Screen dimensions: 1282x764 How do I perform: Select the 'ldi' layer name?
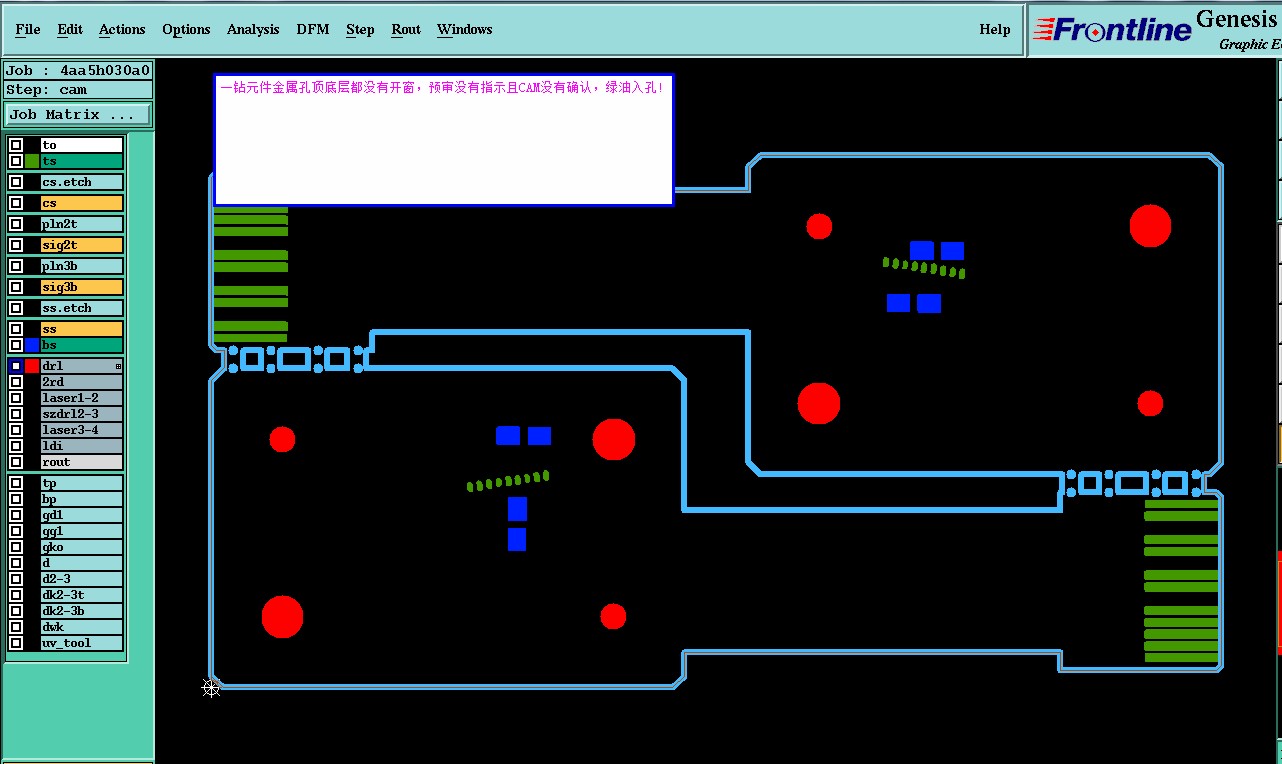tap(82, 446)
